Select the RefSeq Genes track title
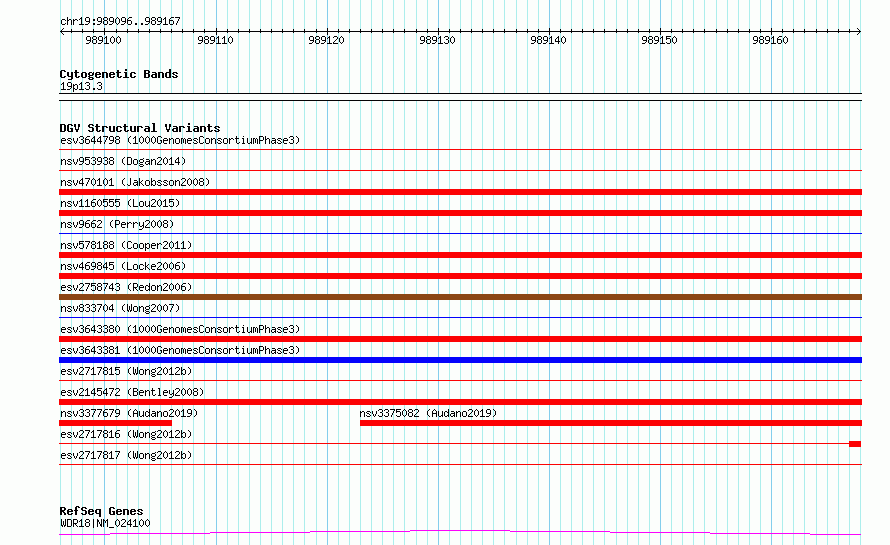This screenshot has width=890, height=545. tap(101, 512)
